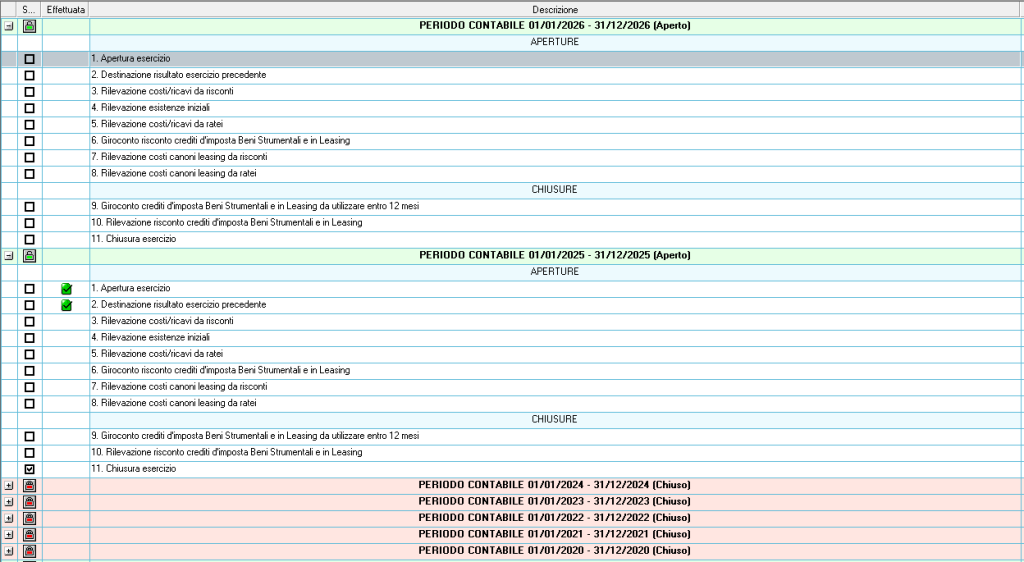The height and width of the screenshot is (562, 1024).
Task: Uncheck the 2025 Chiusura esercizio checkbox
Action: click(29, 469)
